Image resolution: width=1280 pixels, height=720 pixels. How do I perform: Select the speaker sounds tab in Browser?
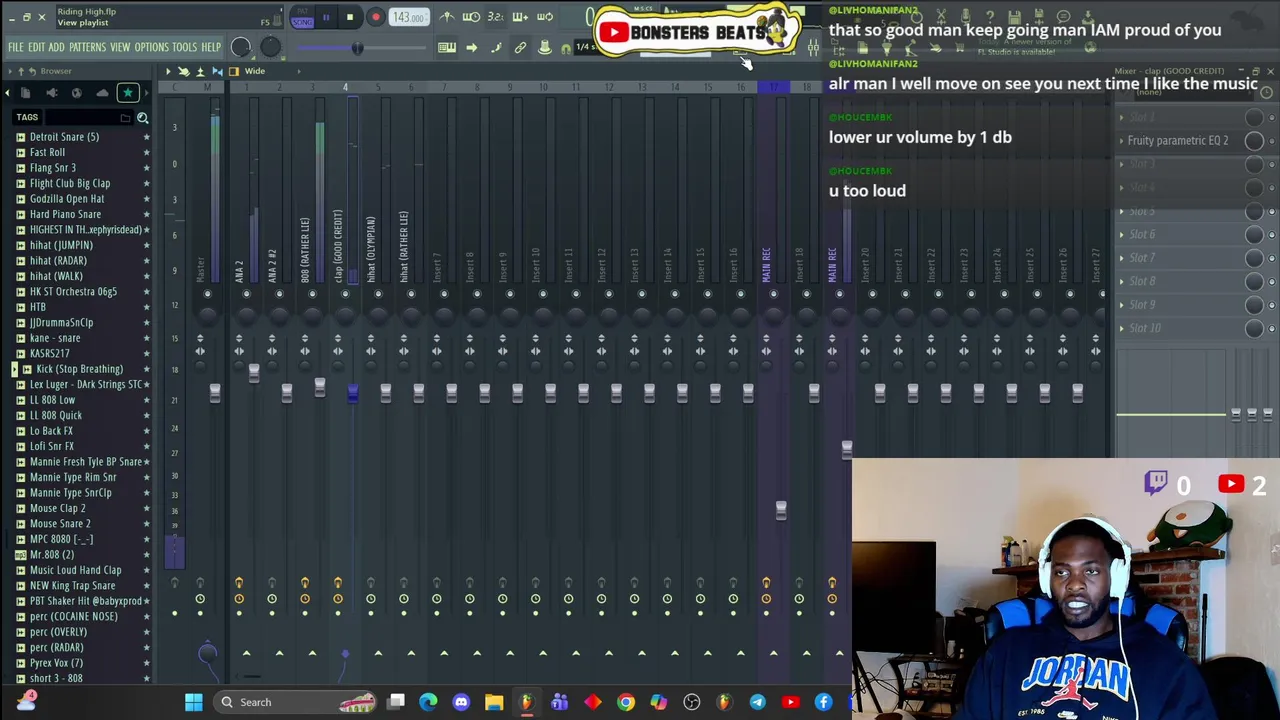52,93
